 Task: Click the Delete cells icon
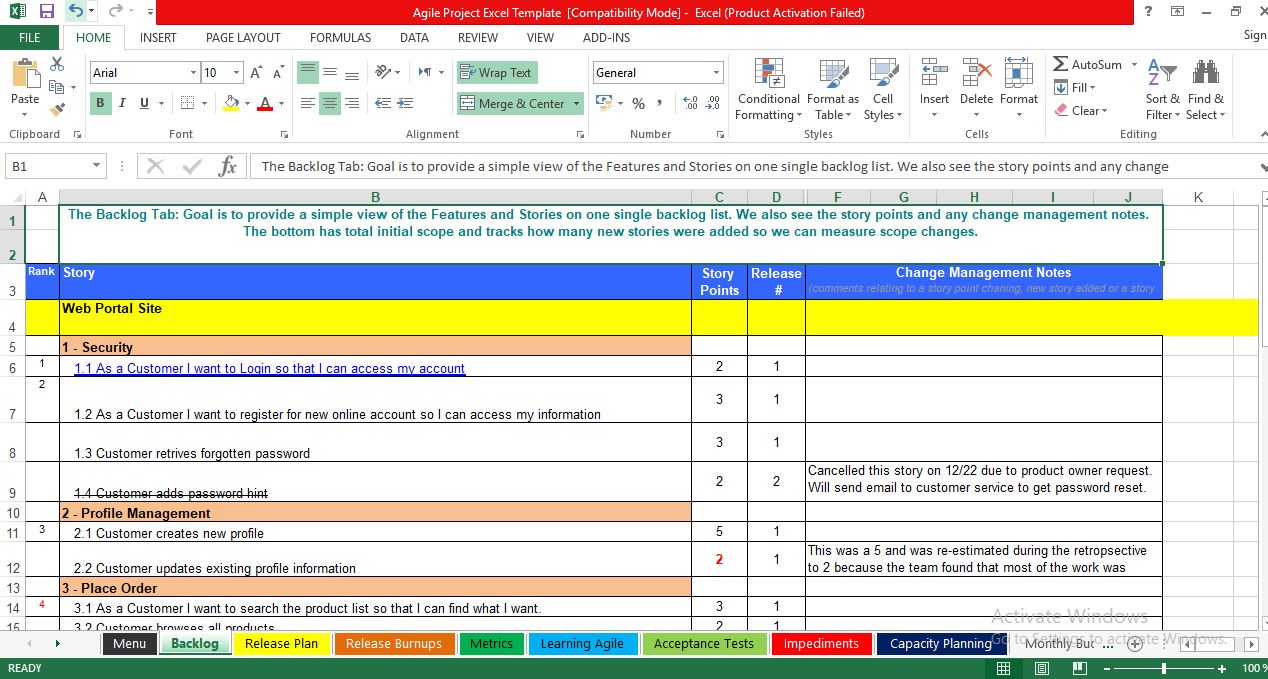[976, 75]
